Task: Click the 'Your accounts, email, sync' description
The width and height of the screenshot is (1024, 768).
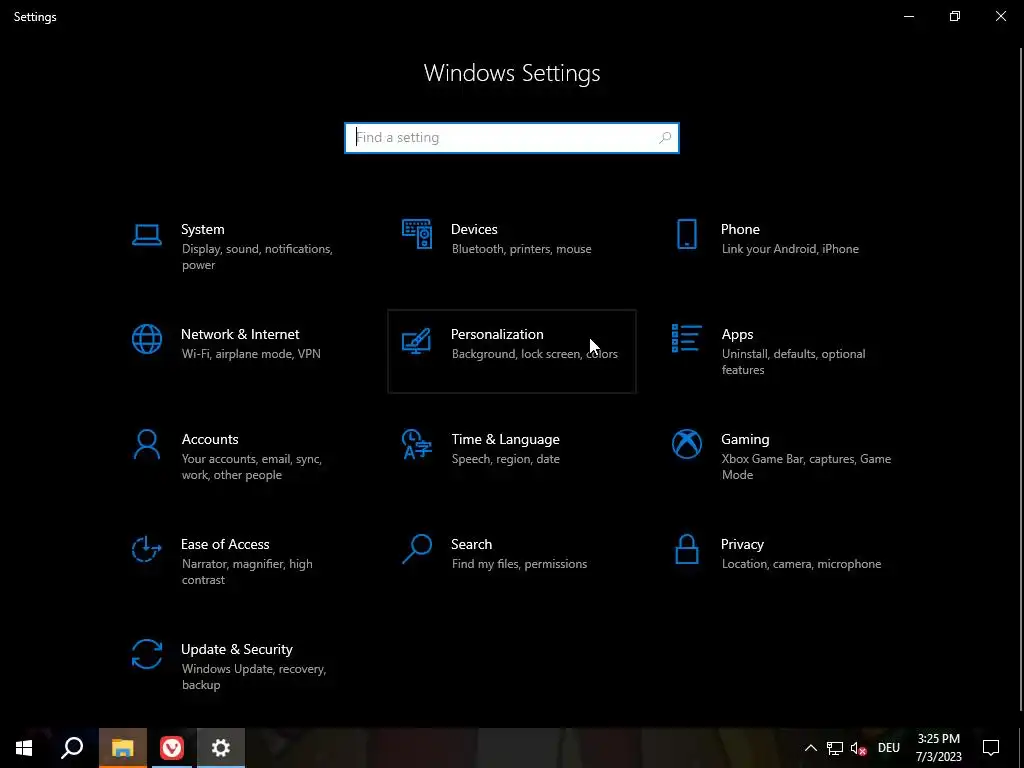Action: click(251, 467)
